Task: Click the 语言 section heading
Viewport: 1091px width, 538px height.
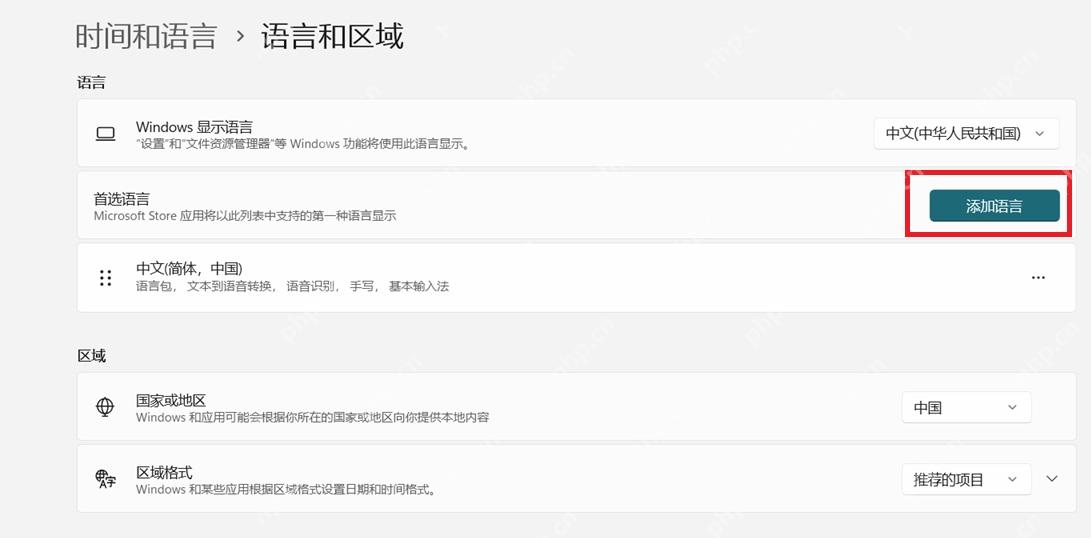Action: [x=91, y=83]
